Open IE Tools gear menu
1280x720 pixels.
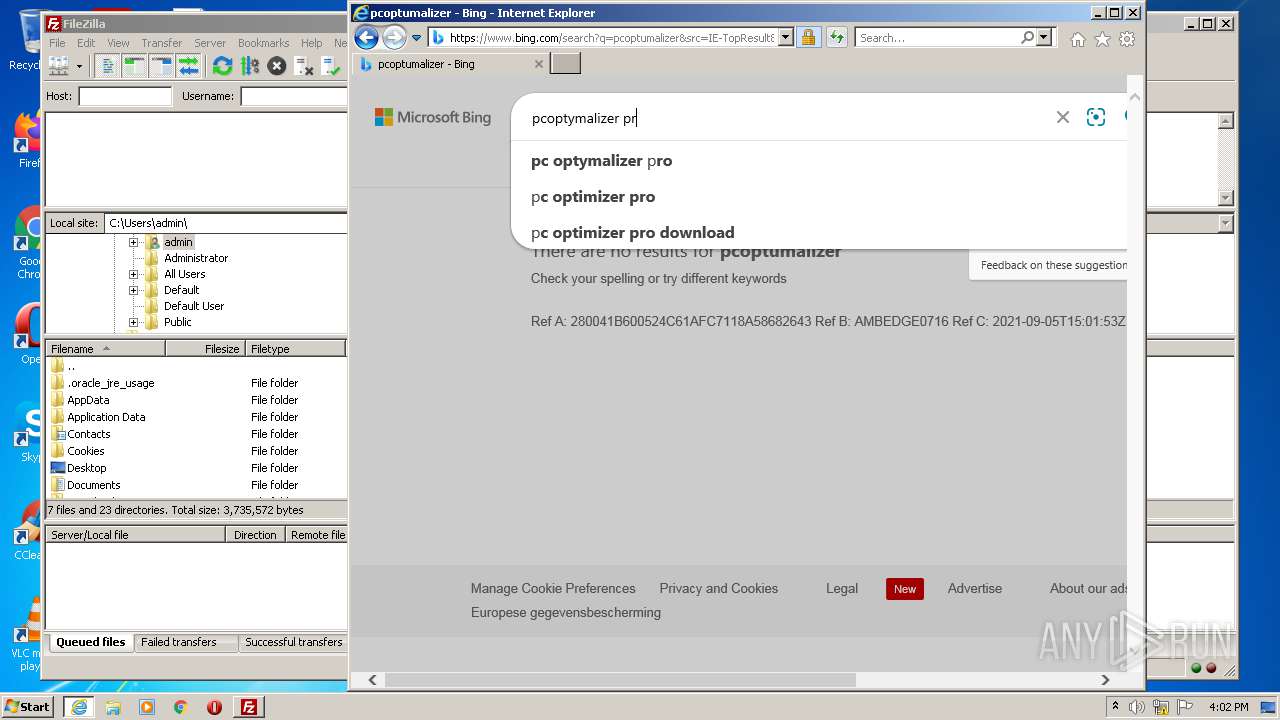point(1127,39)
